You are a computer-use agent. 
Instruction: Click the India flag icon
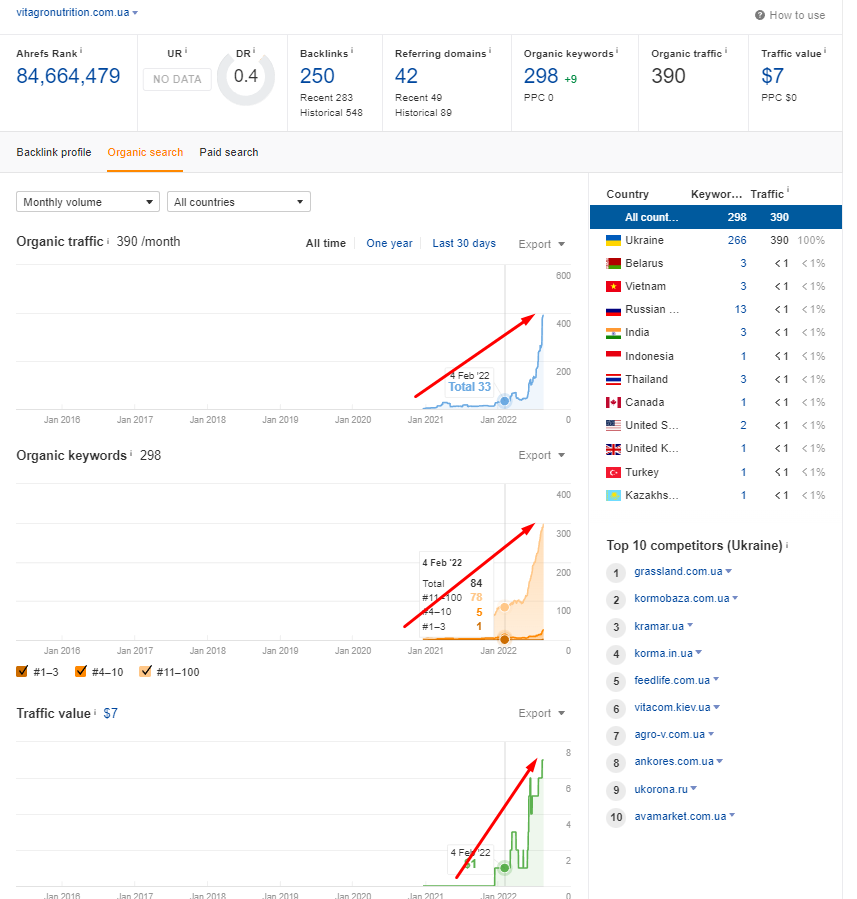[613, 333]
